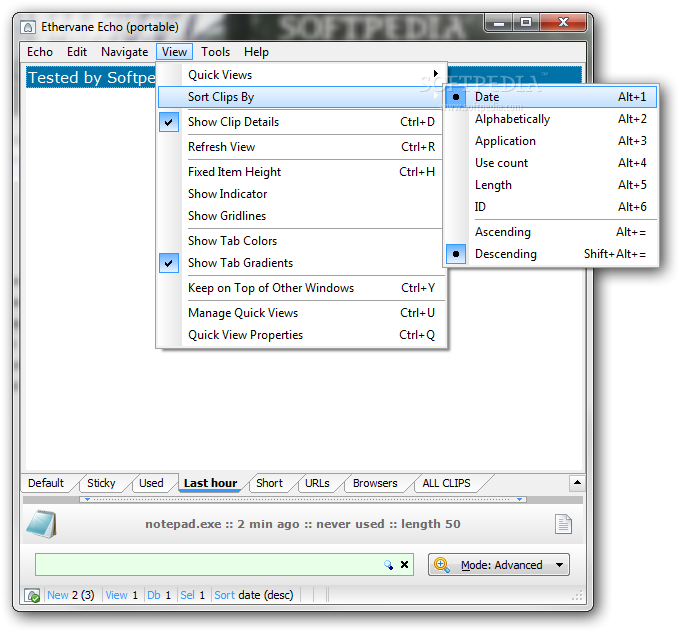Open Manage Quick Views
The image size is (680, 632).
pyautogui.click(x=300, y=313)
